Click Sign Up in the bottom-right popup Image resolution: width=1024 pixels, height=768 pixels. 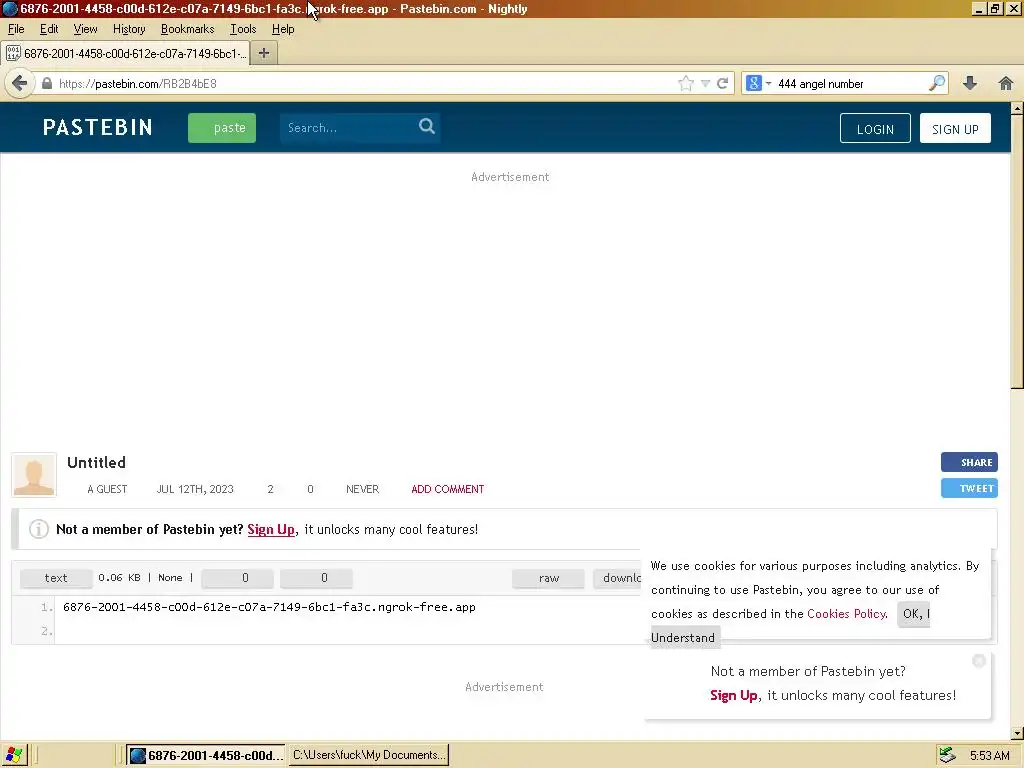pos(733,696)
